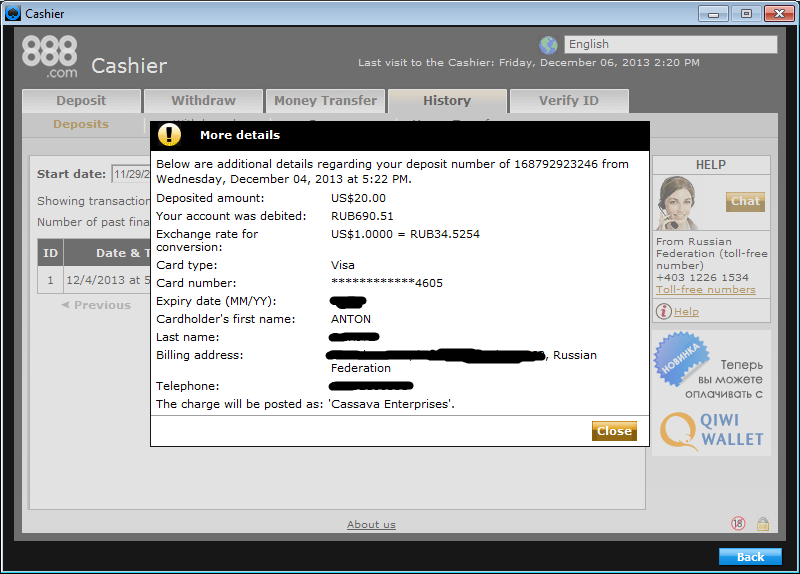Click the 888.com logo
Screen dimensions: 800x574
click(49, 57)
